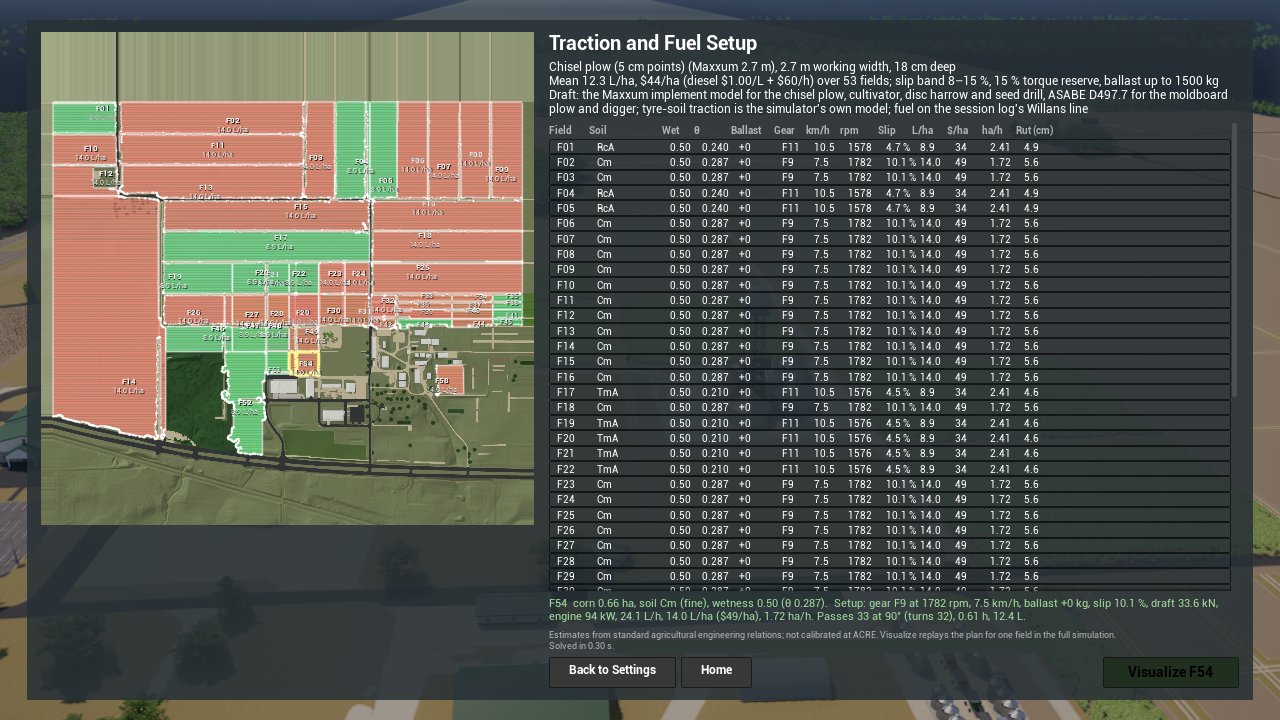Select table row F10

(x=890, y=285)
